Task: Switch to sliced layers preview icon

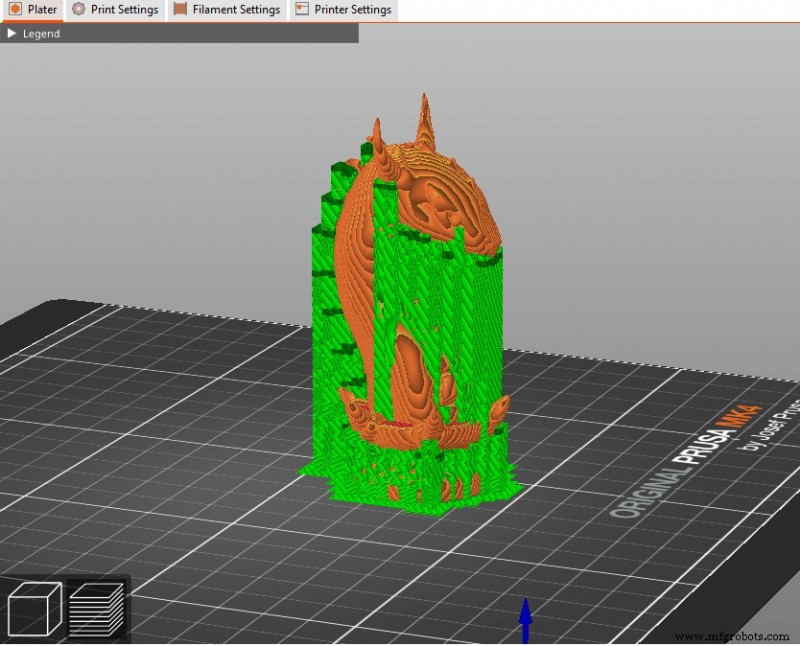Action: pyautogui.click(x=97, y=608)
